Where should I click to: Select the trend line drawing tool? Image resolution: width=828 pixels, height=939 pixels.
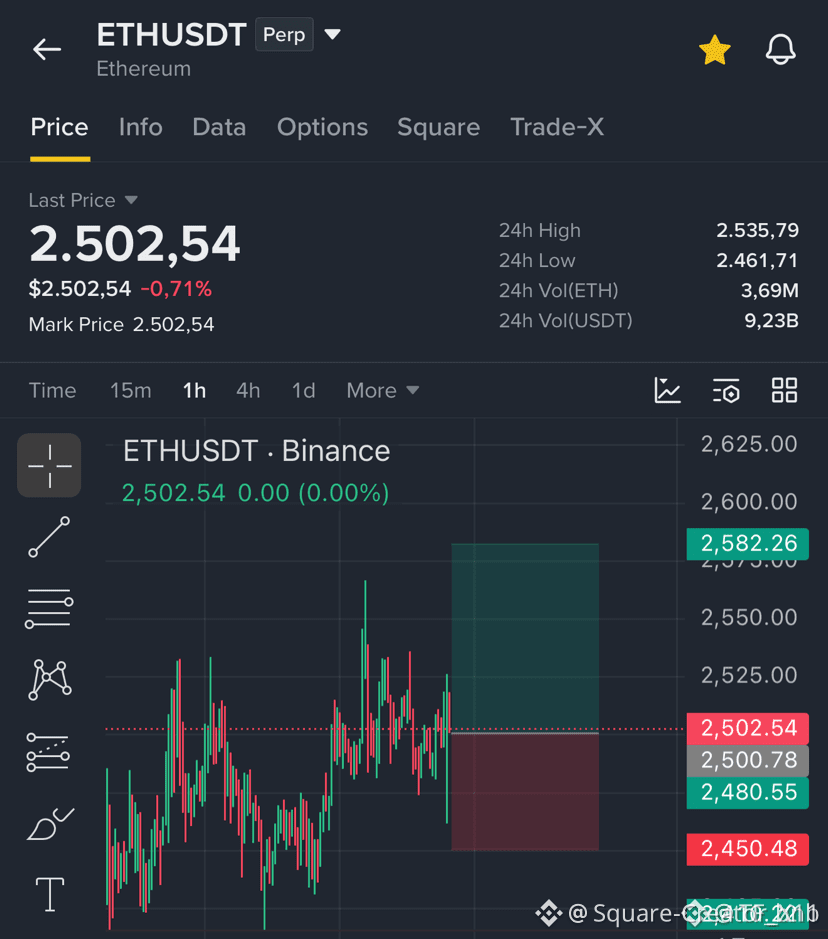49,537
